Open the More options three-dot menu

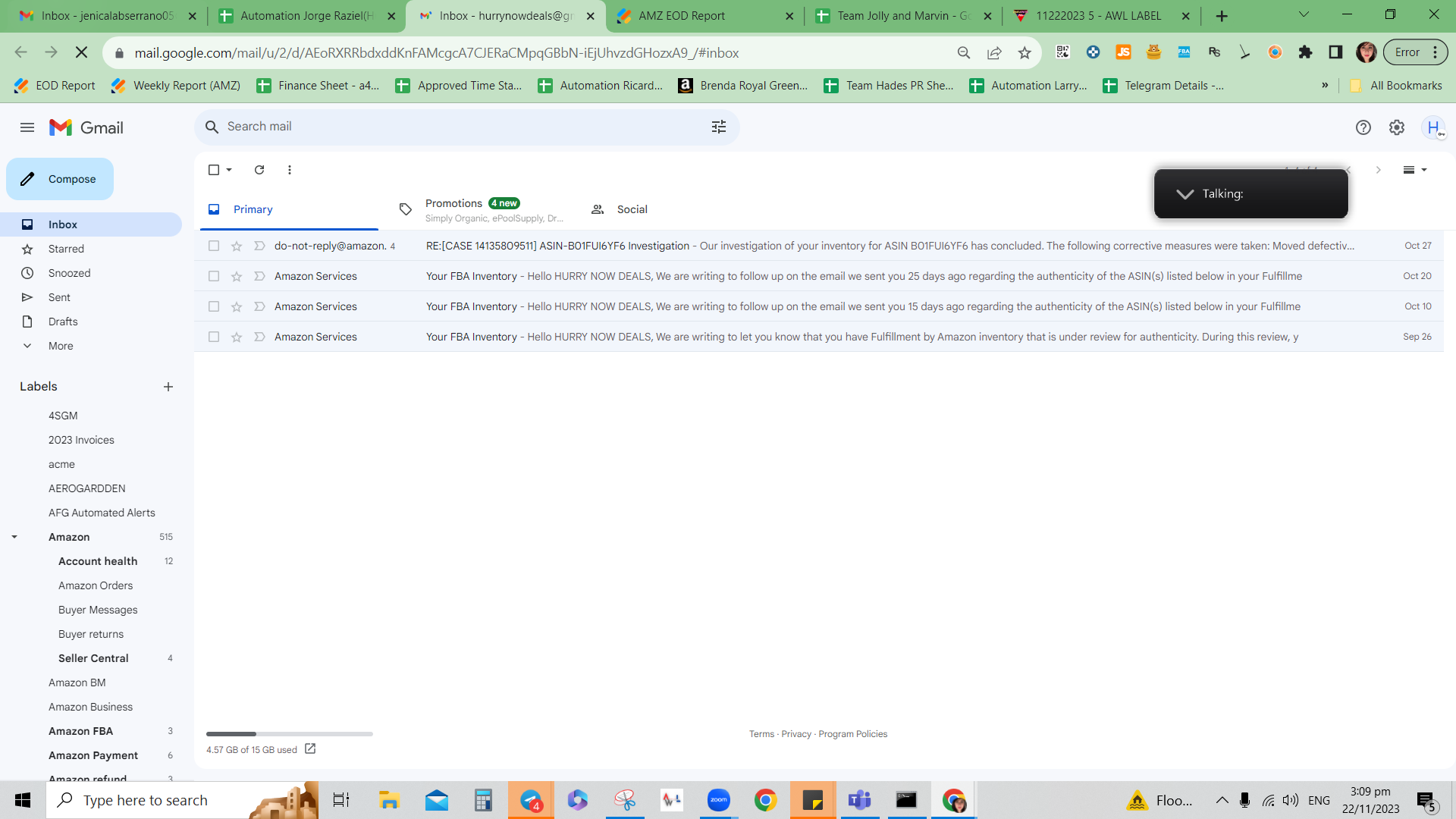click(x=290, y=170)
